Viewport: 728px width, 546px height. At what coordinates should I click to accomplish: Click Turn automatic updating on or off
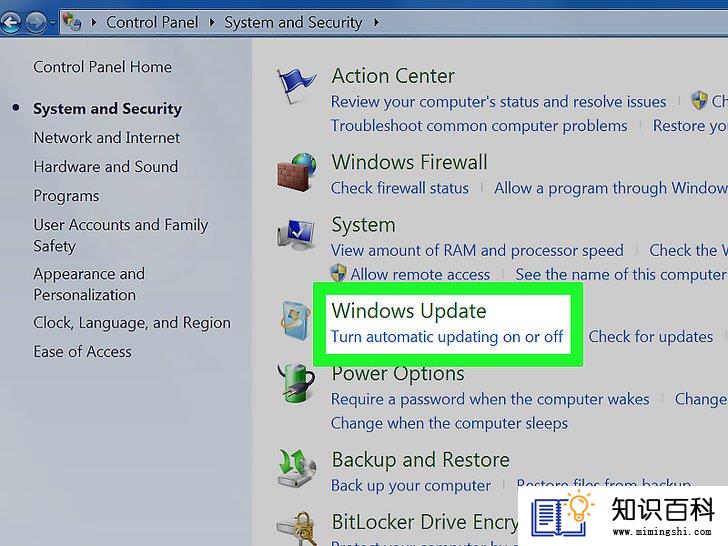pos(447,337)
